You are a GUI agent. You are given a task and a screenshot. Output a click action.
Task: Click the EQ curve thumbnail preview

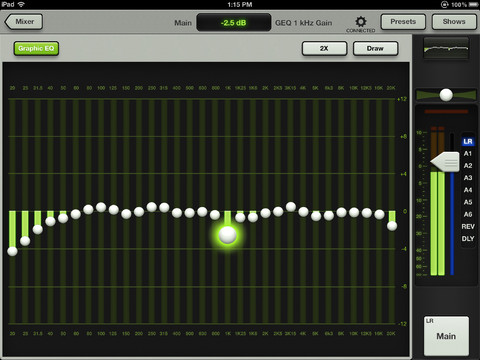(446, 48)
